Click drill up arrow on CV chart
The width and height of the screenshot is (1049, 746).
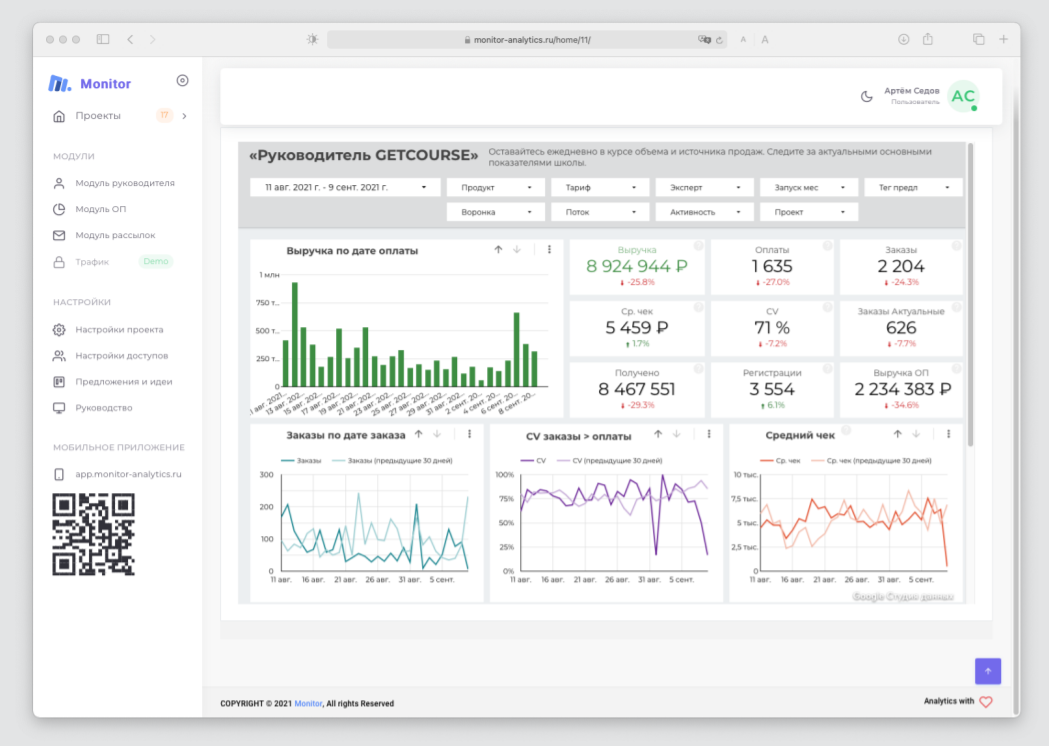tap(658, 434)
